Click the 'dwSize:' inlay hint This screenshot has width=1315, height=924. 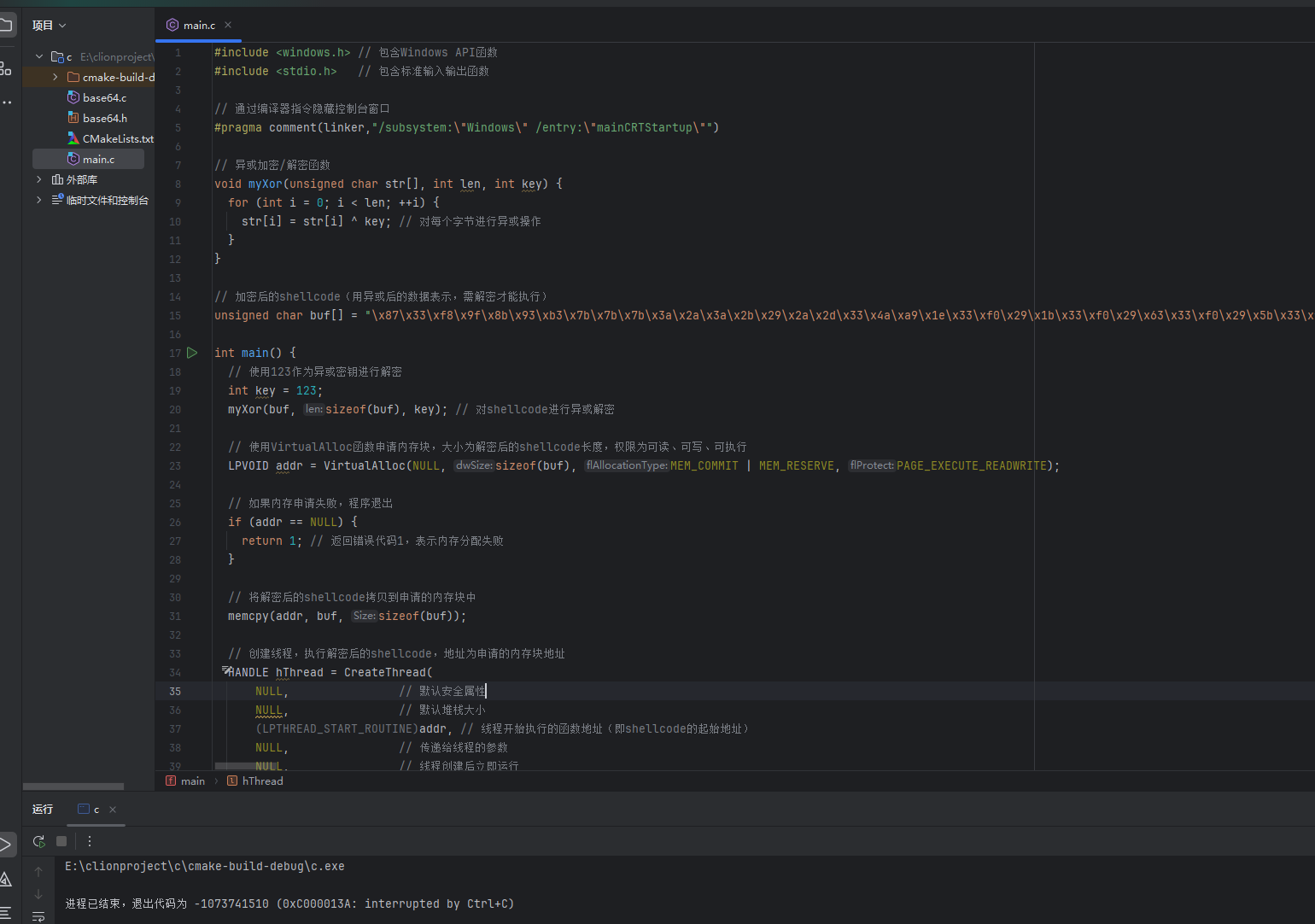(474, 465)
